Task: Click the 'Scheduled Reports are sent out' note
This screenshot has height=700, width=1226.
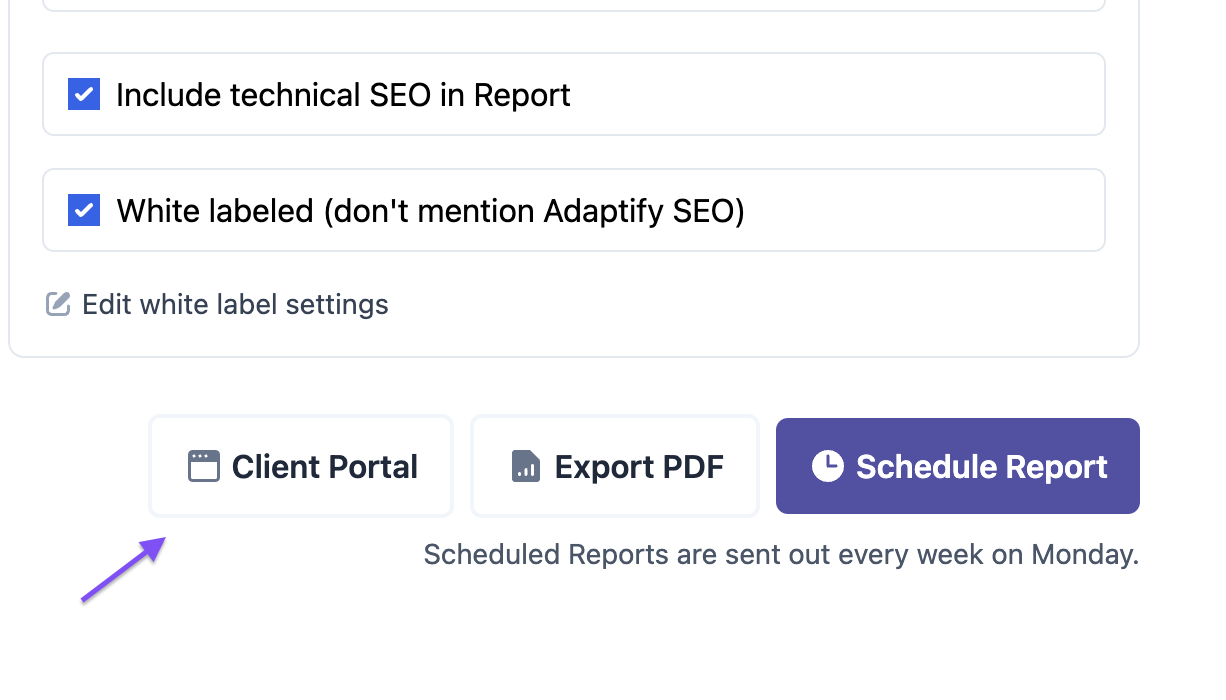Action: click(781, 554)
